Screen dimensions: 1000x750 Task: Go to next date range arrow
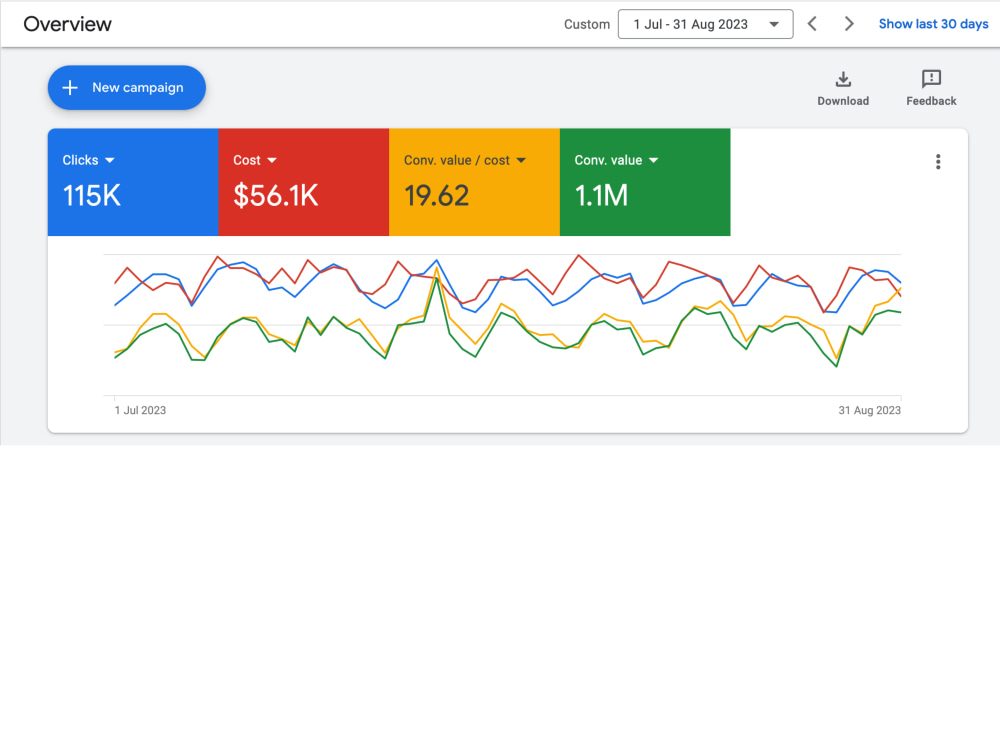(x=849, y=24)
